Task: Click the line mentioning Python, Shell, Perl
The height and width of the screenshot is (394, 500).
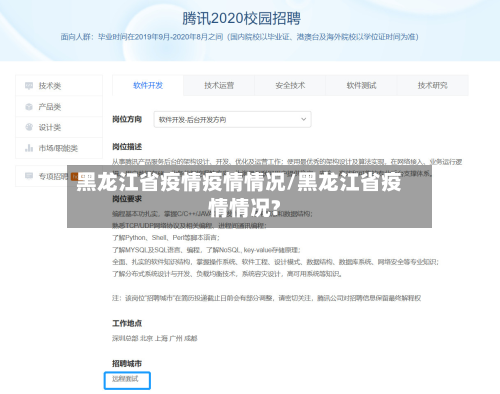Action: coord(166,238)
